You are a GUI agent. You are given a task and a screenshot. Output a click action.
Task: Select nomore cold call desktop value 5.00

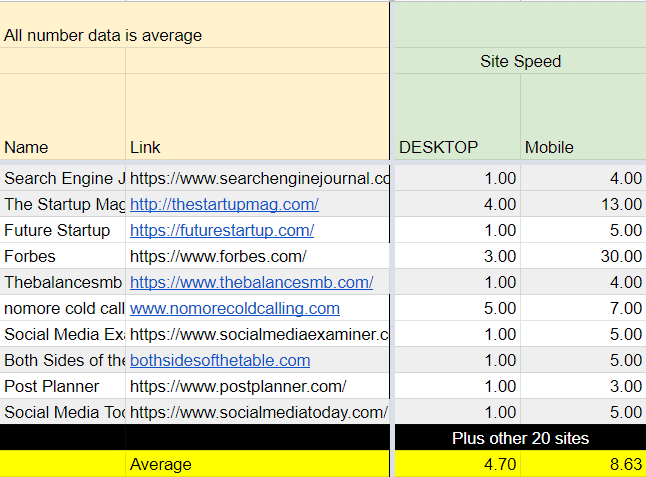click(457, 308)
